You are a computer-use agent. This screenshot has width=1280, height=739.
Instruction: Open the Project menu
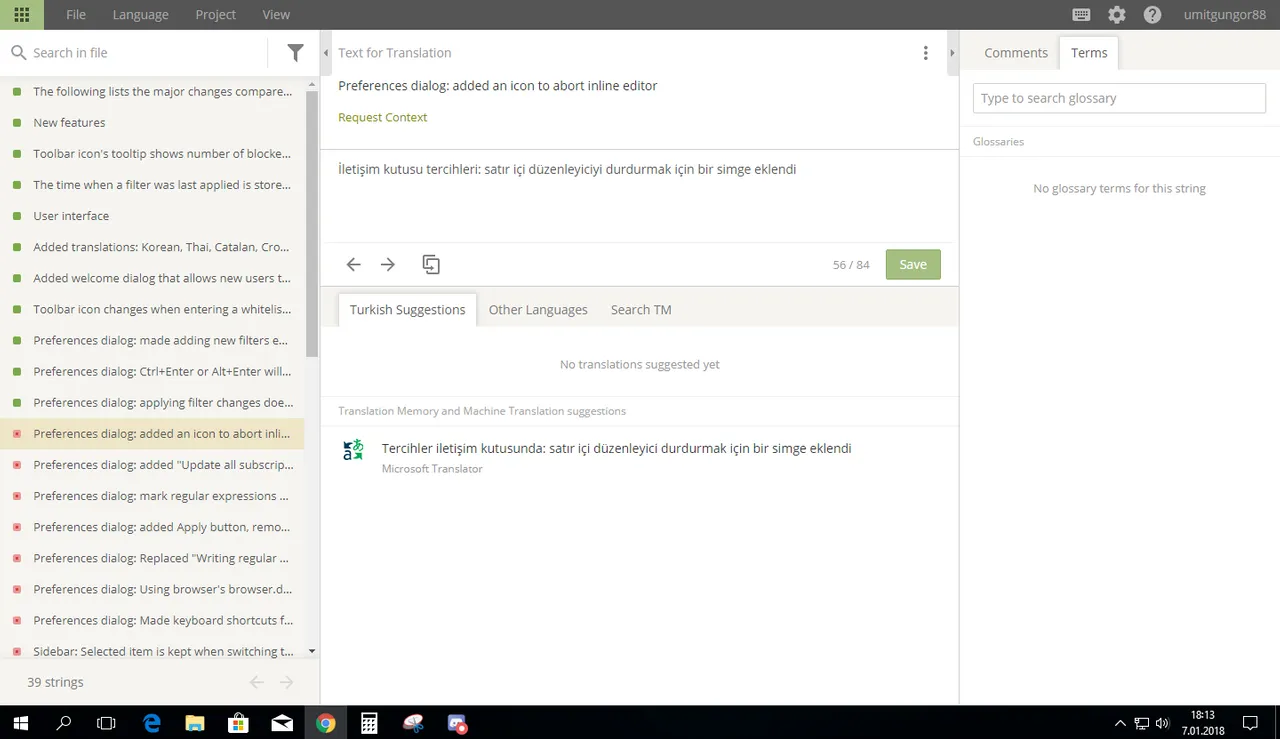[216, 15]
